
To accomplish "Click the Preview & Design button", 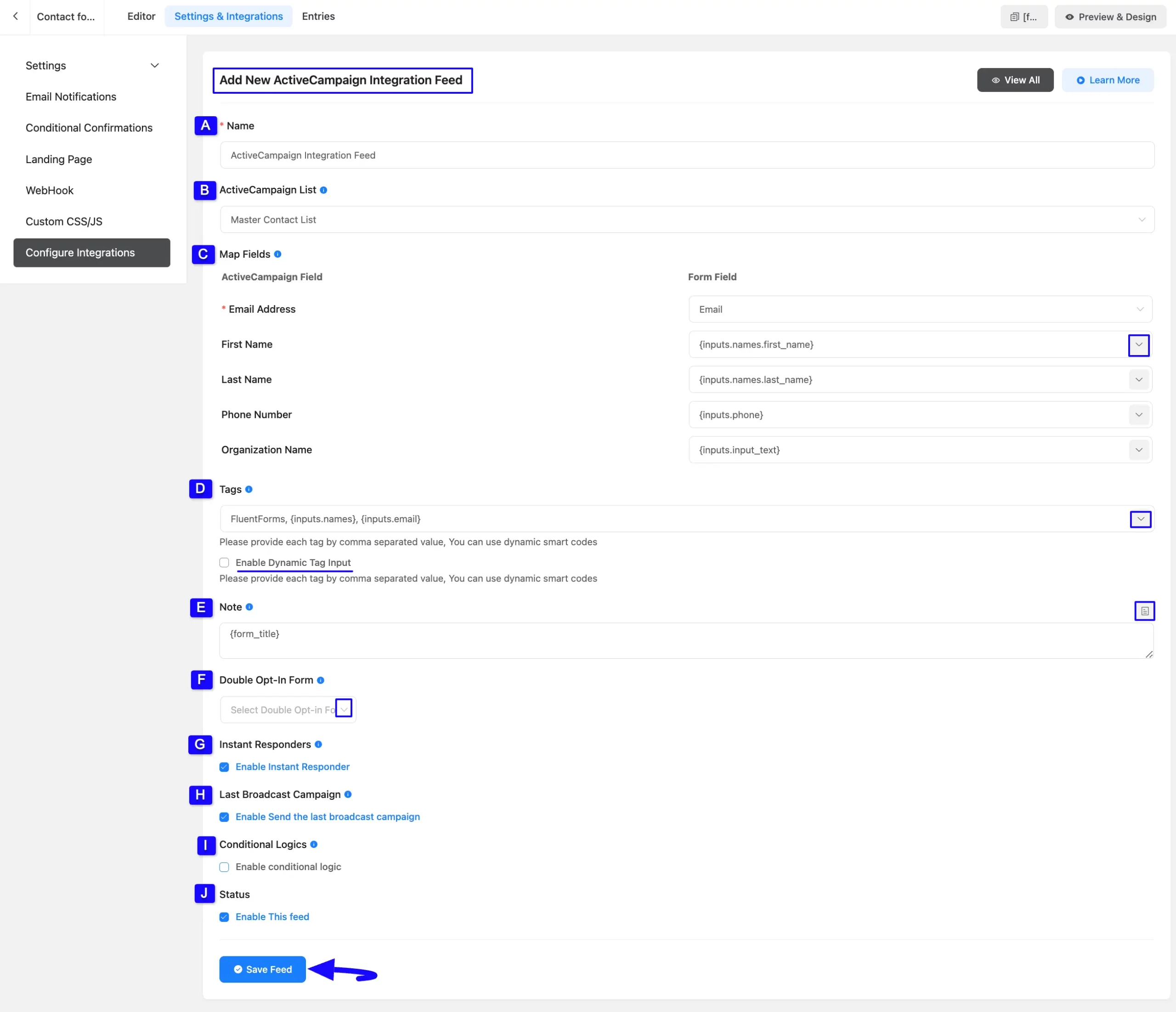I will point(1110,17).
